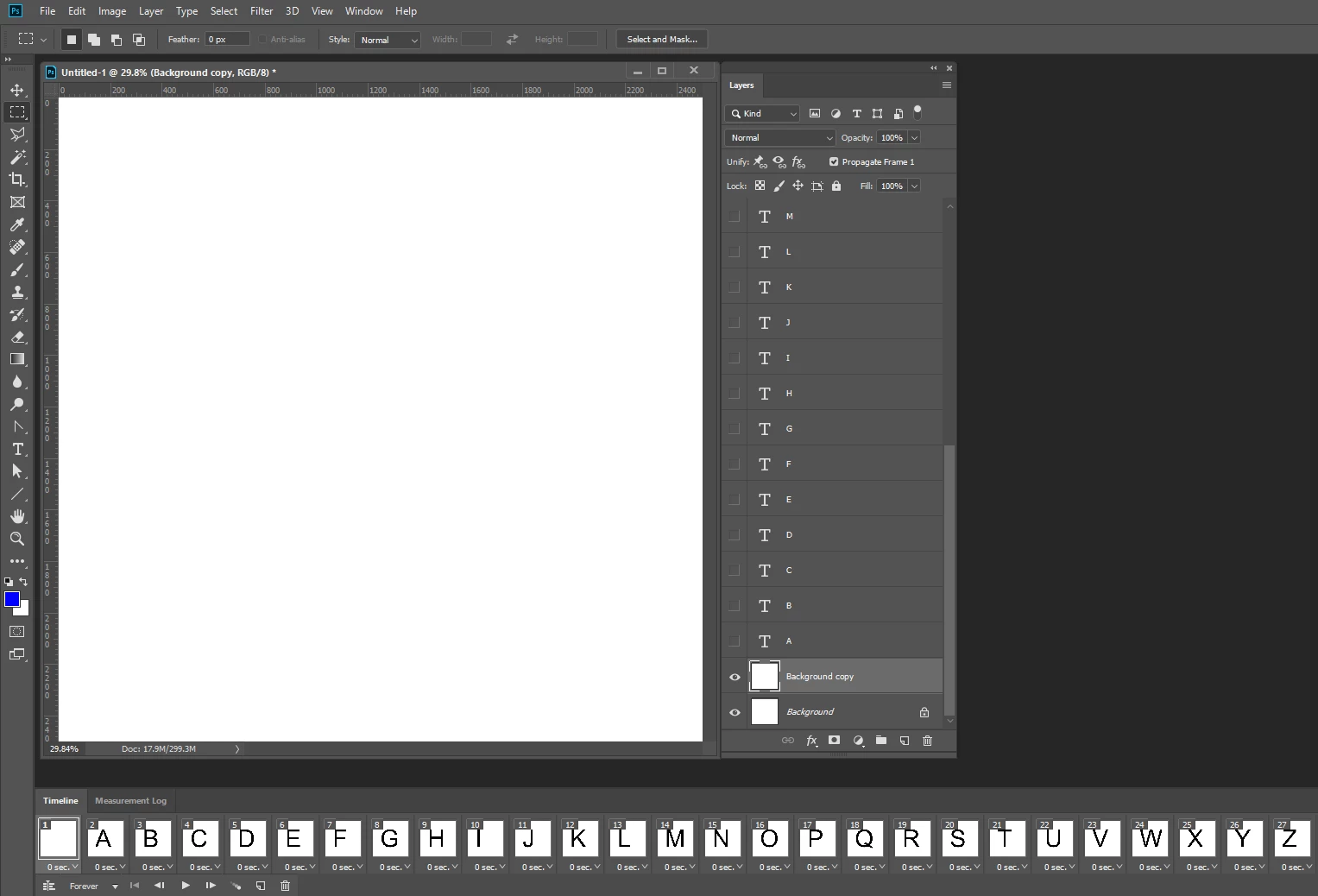Open the blue foreground color swatch
Screen dimensions: 1318x896
click(x=12, y=599)
